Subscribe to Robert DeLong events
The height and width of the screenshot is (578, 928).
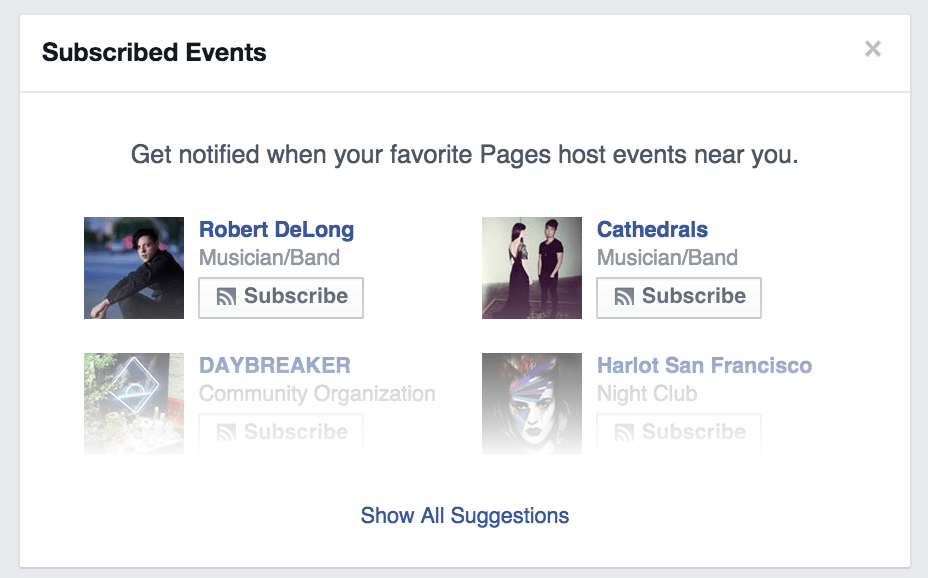pyautogui.click(x=281, y=297)
